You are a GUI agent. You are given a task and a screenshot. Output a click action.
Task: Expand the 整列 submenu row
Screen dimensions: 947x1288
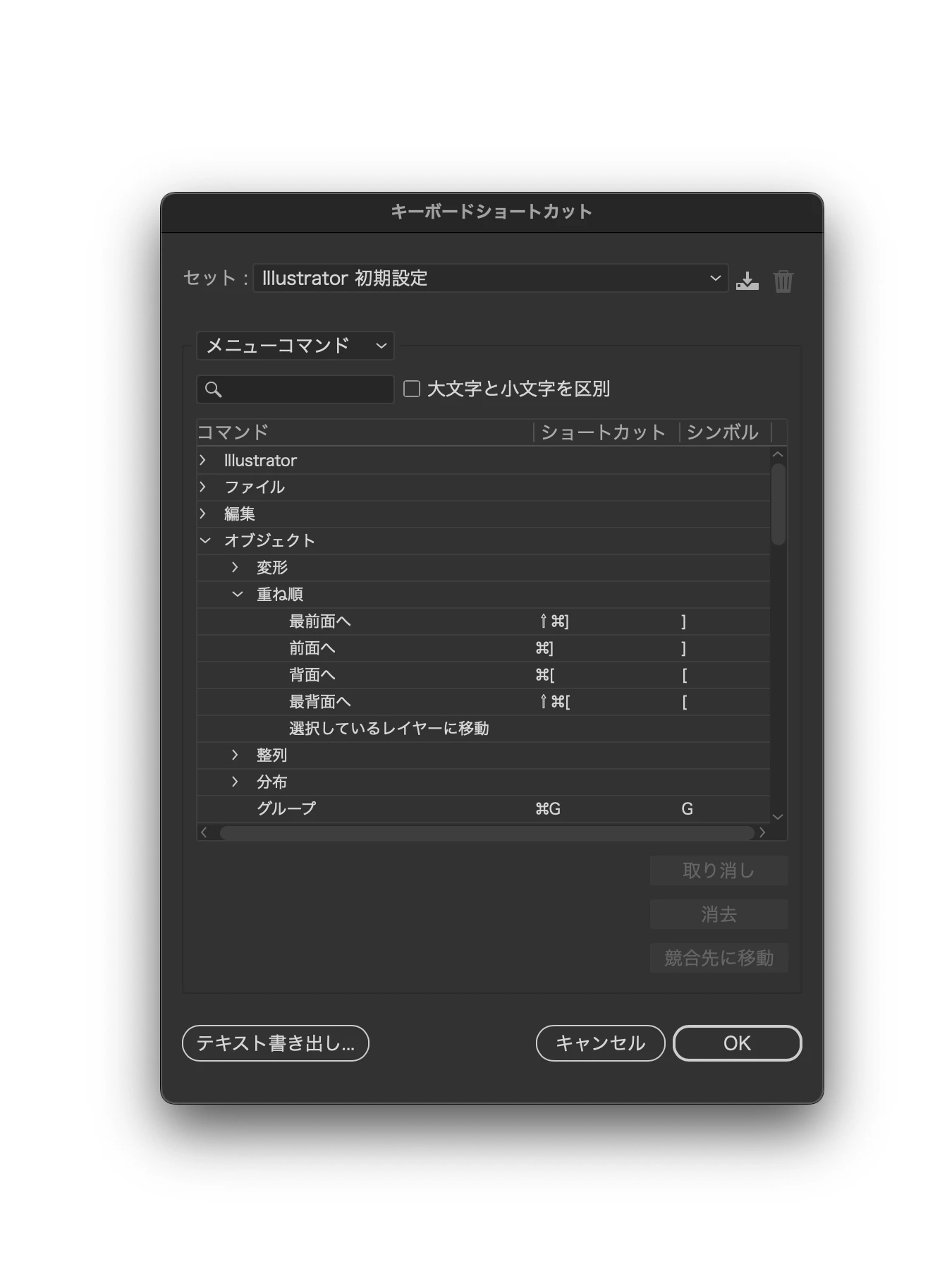tap(235, 755)
